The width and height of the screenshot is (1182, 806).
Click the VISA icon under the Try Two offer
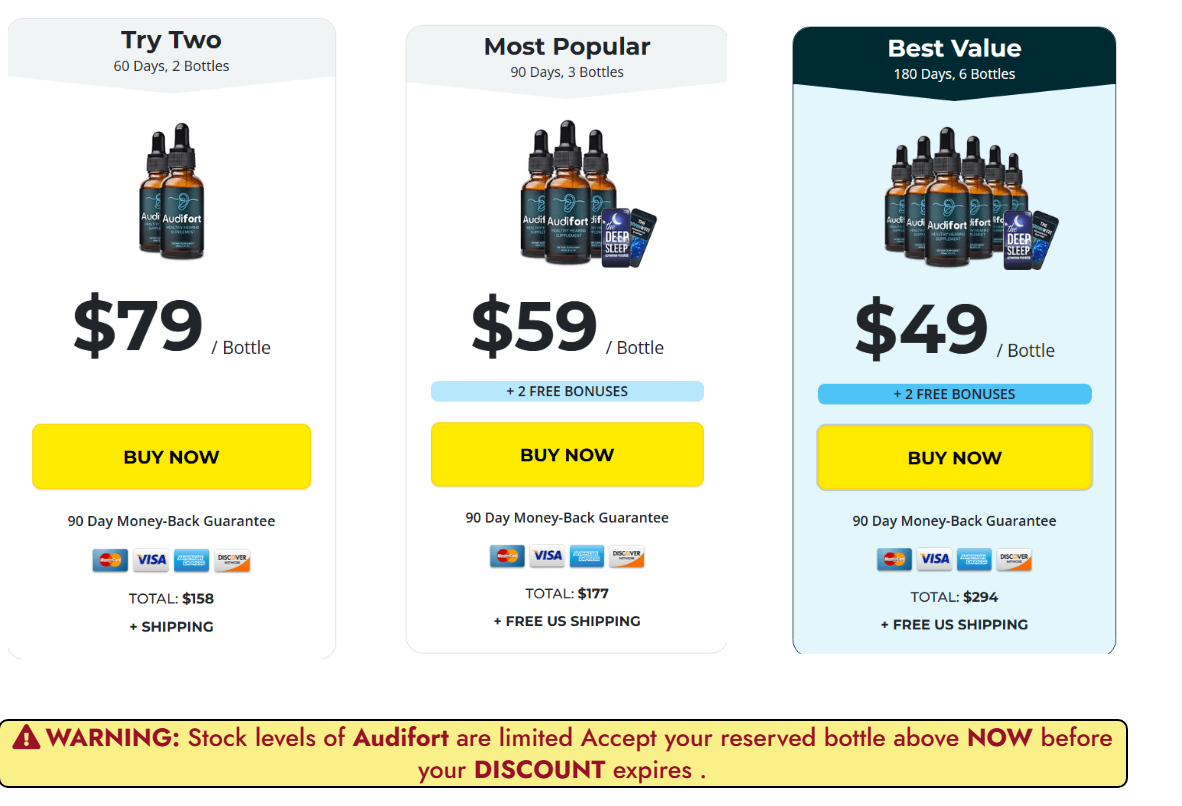point(151,560)
